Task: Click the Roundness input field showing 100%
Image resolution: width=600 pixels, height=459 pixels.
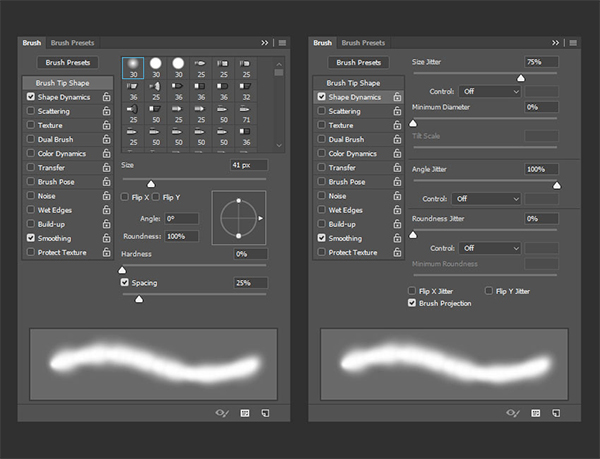Action: [x=182, y=236]
